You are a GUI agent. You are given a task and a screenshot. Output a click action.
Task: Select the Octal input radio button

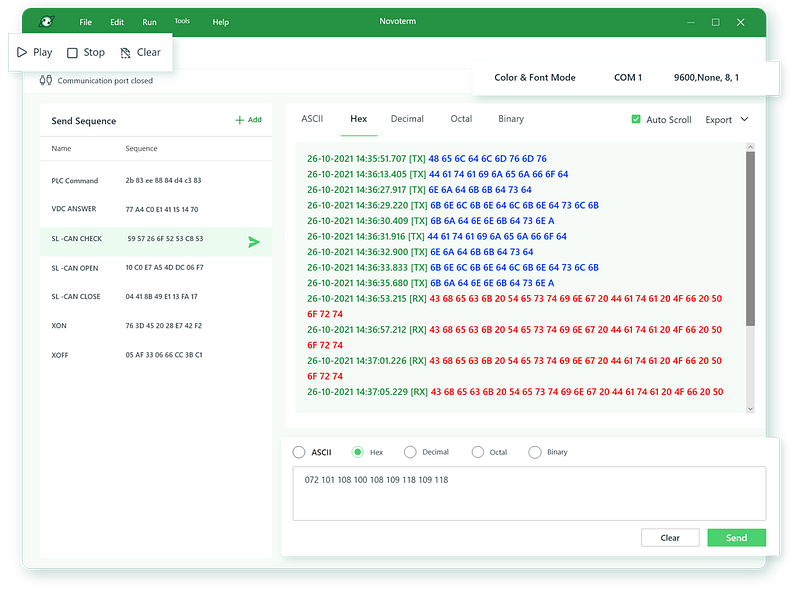tap(478, 452)
